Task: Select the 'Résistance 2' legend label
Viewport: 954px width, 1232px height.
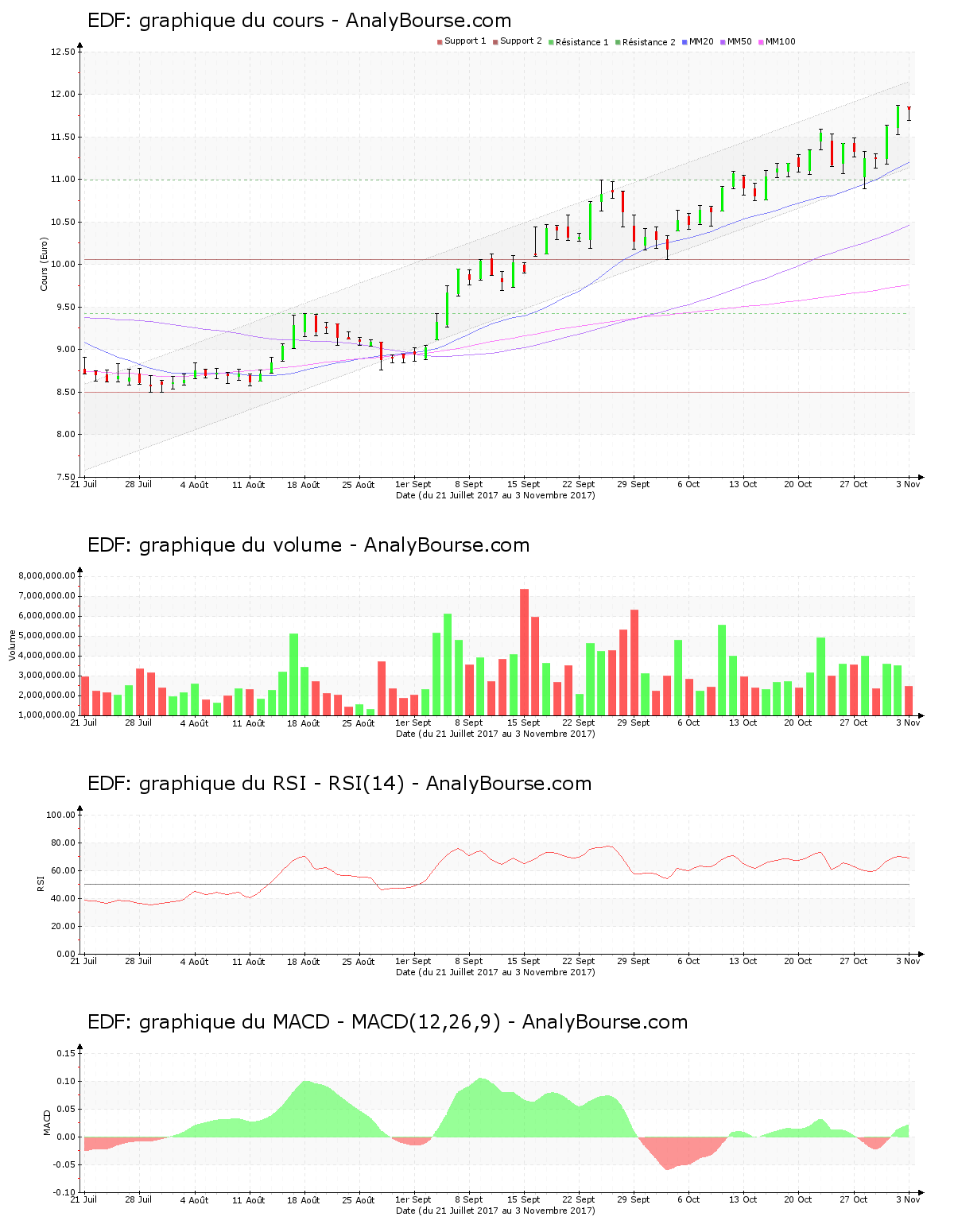Action: (x=649, y=42)
